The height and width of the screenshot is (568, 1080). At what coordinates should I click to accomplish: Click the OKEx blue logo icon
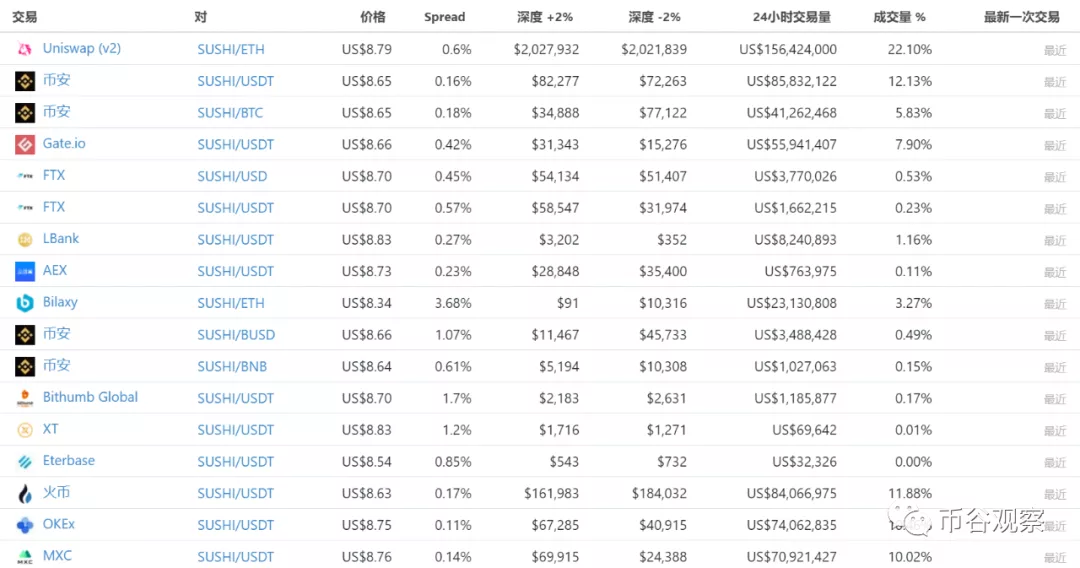(x=25, y=525)
